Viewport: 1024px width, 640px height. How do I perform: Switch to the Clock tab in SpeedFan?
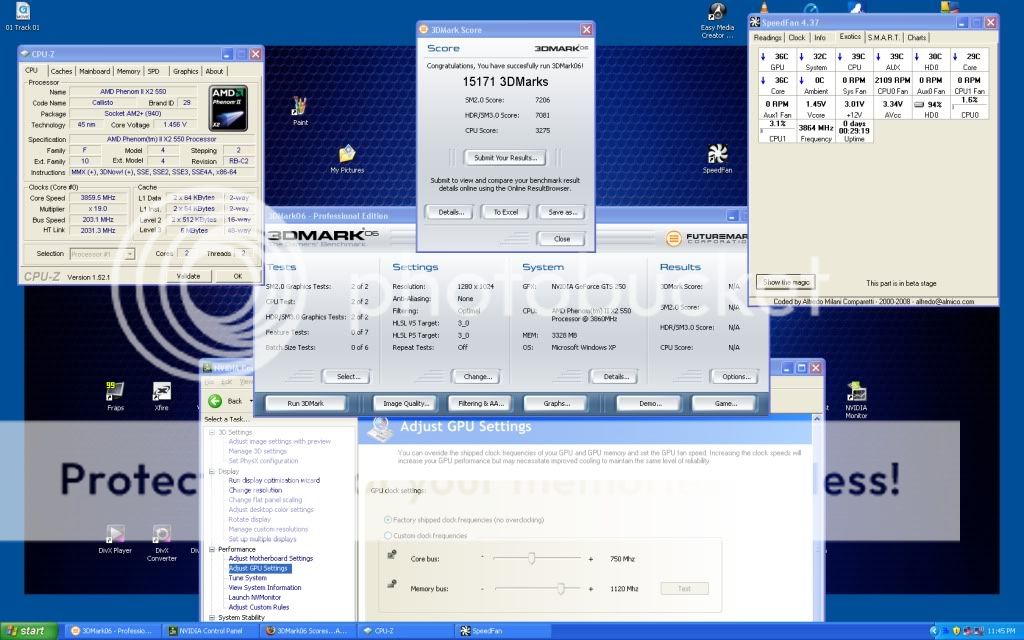pyautogui.click(x=797, y=38)
